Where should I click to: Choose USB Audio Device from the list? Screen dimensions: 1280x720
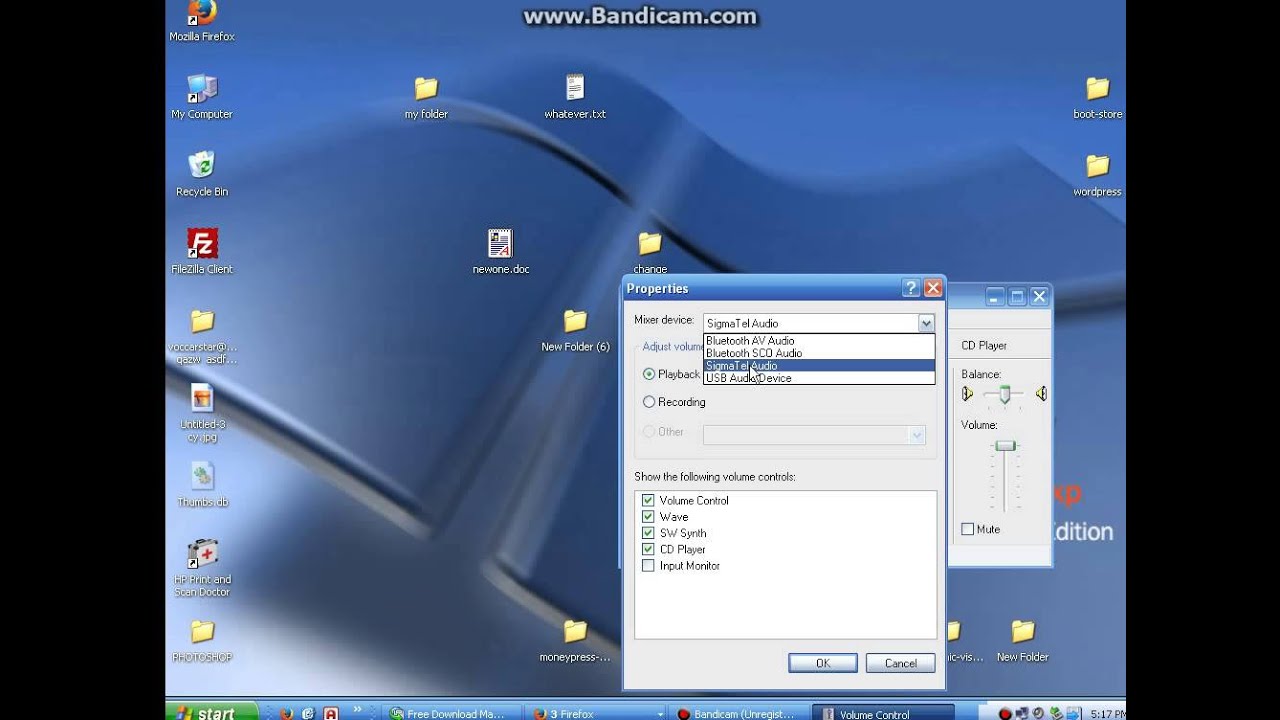point(819,378)
